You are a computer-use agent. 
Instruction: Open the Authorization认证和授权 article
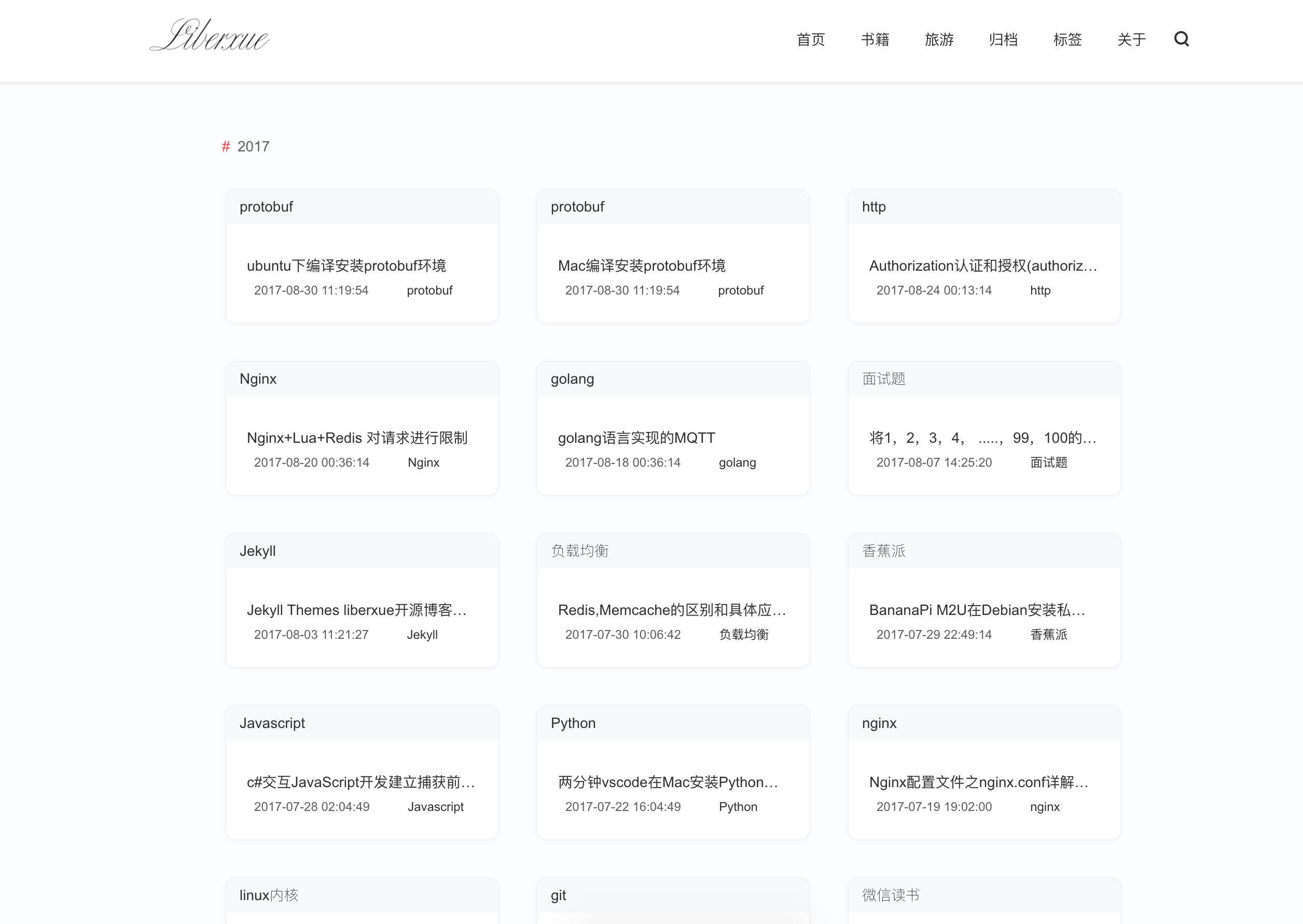[x=982, y=265]
